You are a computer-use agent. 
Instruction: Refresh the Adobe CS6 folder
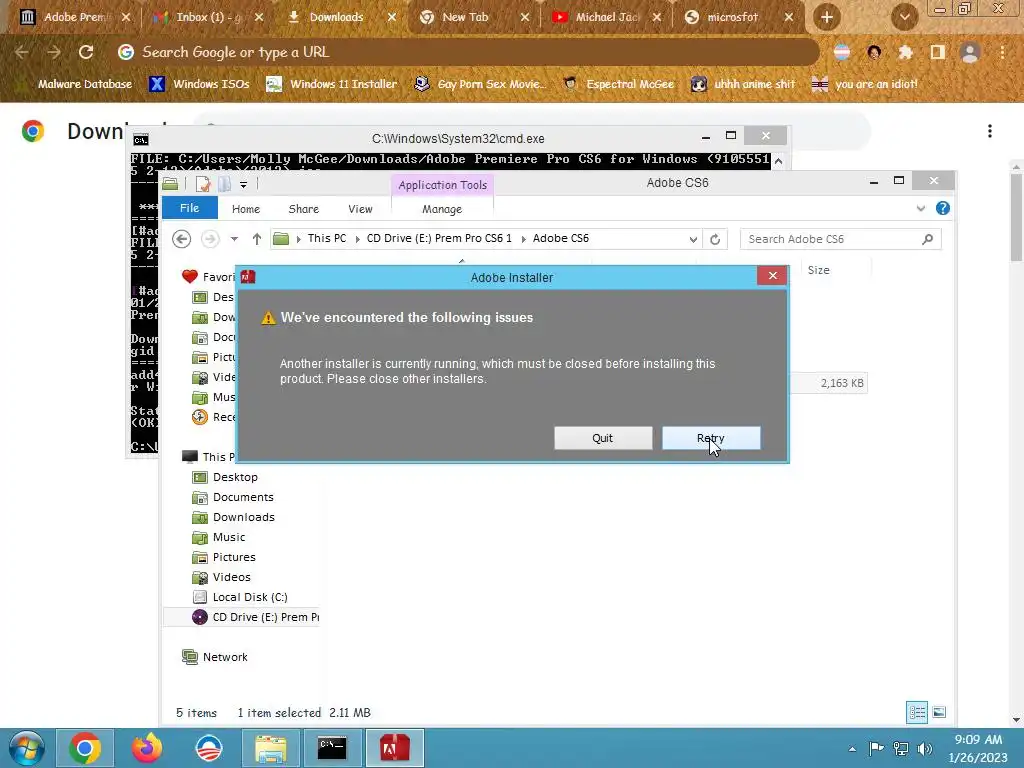click(x=715, y=240)
